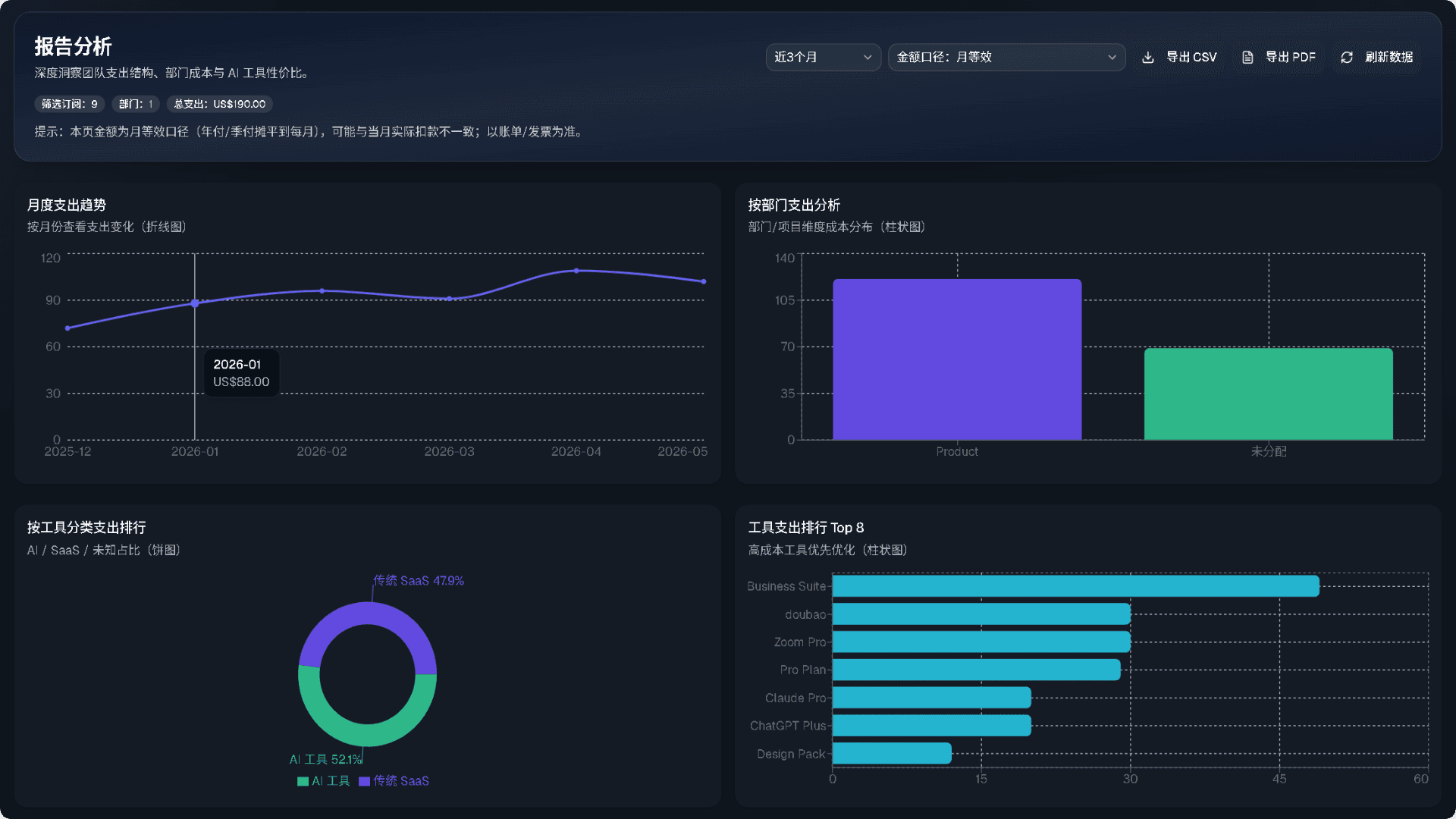1456x819 pixels.
Task: Click the download icon for CSV export
Action: pos(1148,58)
